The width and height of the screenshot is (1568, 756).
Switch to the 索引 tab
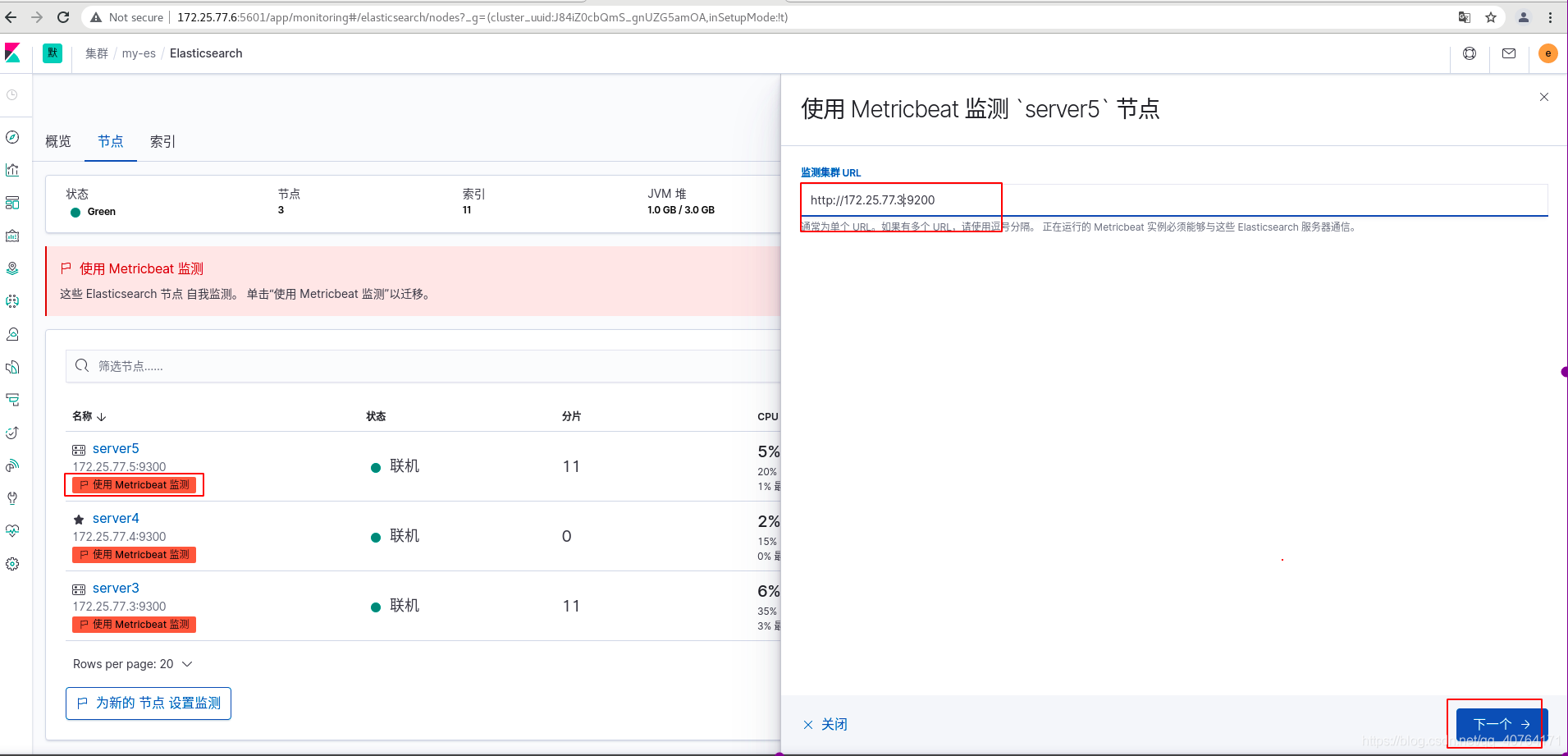163,141
